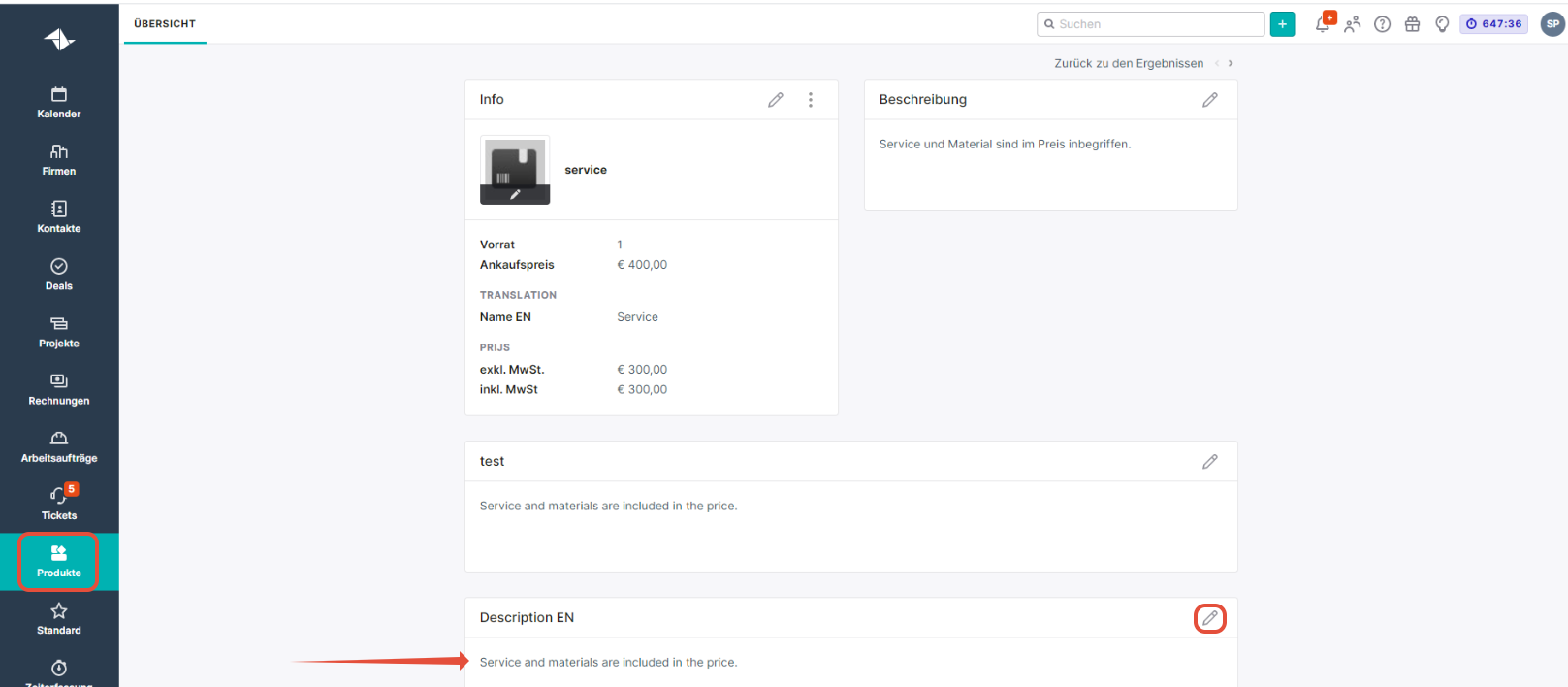This screenshot has width=1568, height=687.
Task: Select Produkte in the sidebar
Action: click(x=59, y=561)
